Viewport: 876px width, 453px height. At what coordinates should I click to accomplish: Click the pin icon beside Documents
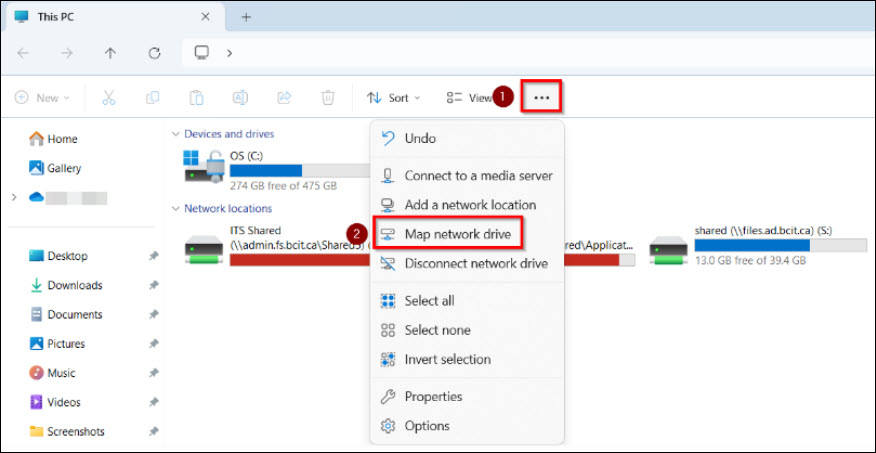[x=154, y=314]
